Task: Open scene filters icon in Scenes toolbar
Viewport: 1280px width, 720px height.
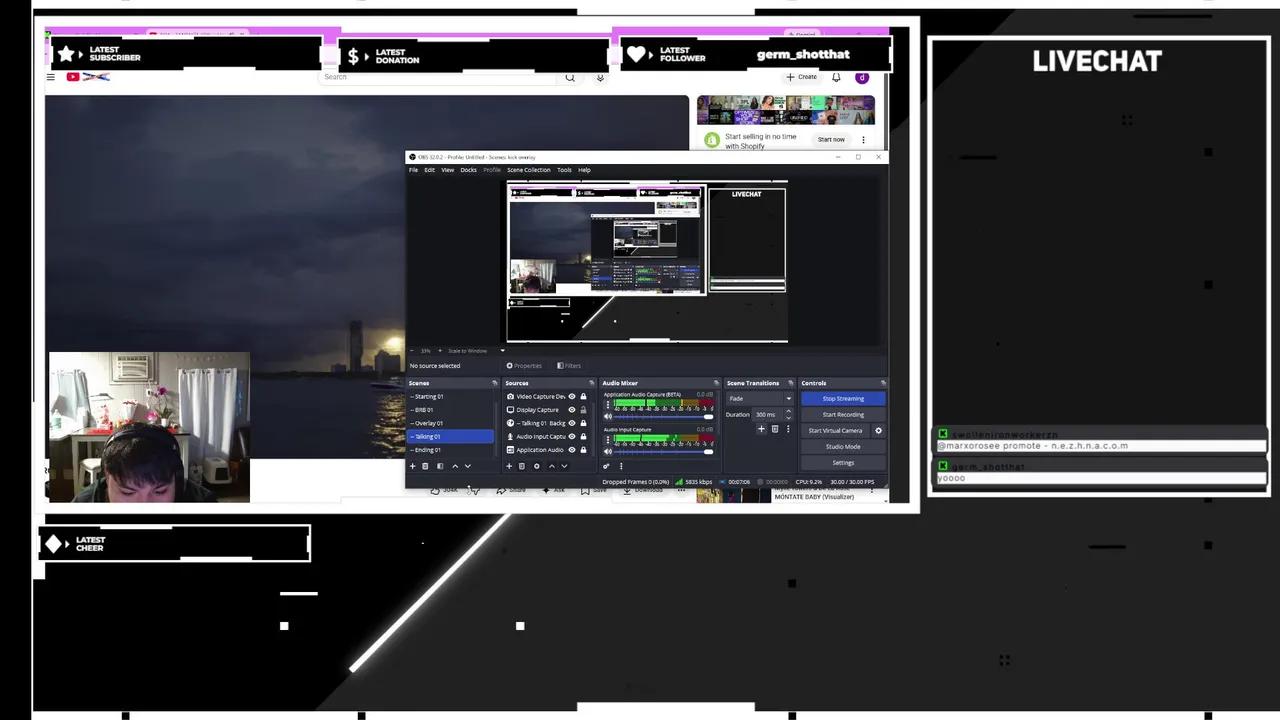Action: [440, 466]
